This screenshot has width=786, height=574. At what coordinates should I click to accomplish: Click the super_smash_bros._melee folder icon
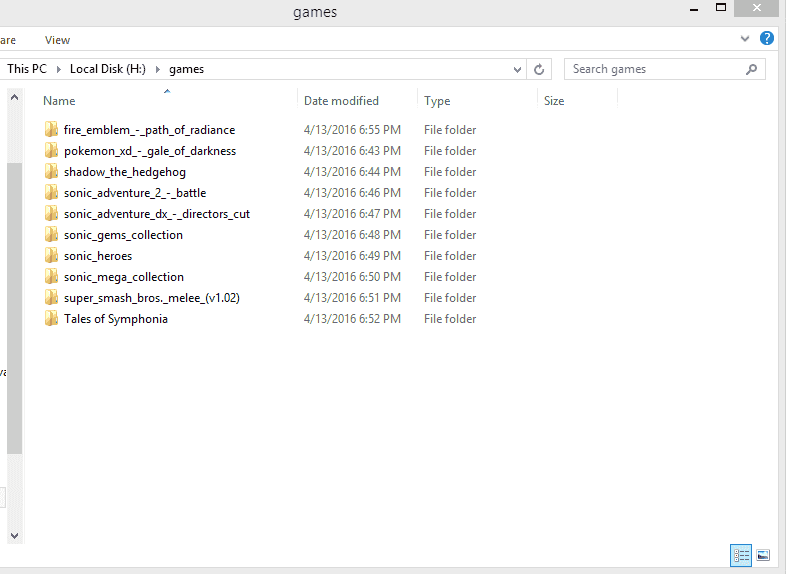[51, 298]
